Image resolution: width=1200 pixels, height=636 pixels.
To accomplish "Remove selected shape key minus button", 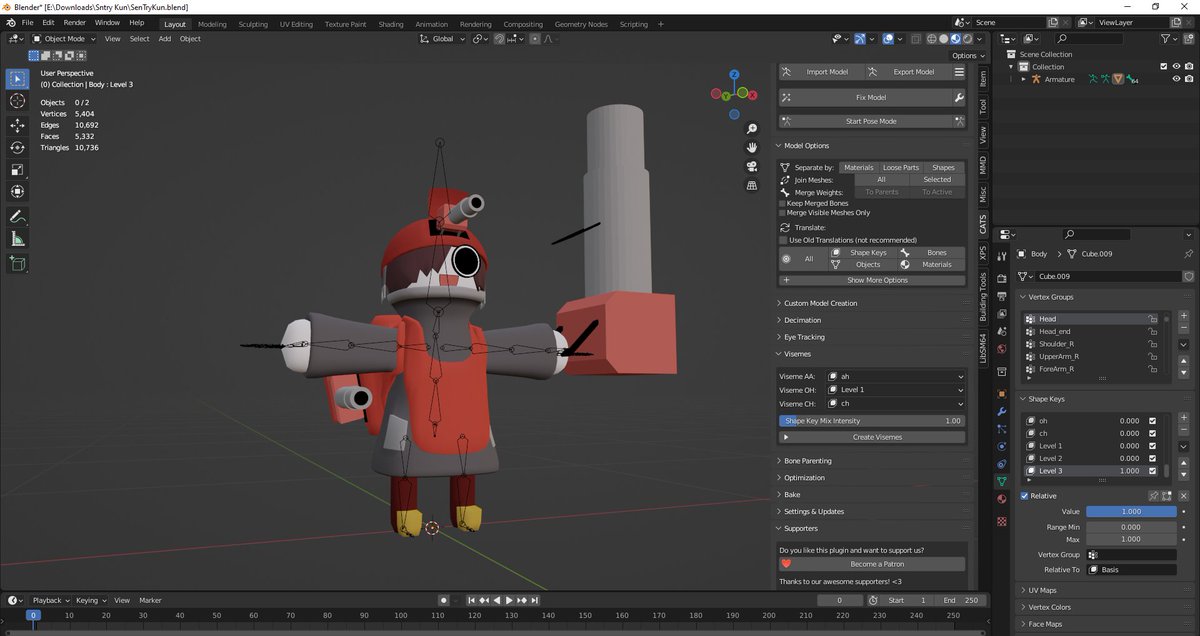I will tap(1184, 430).
